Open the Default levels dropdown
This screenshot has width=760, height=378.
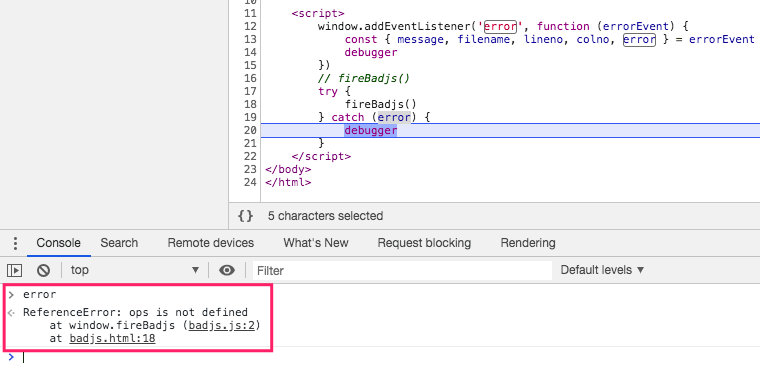pos(602,270)
